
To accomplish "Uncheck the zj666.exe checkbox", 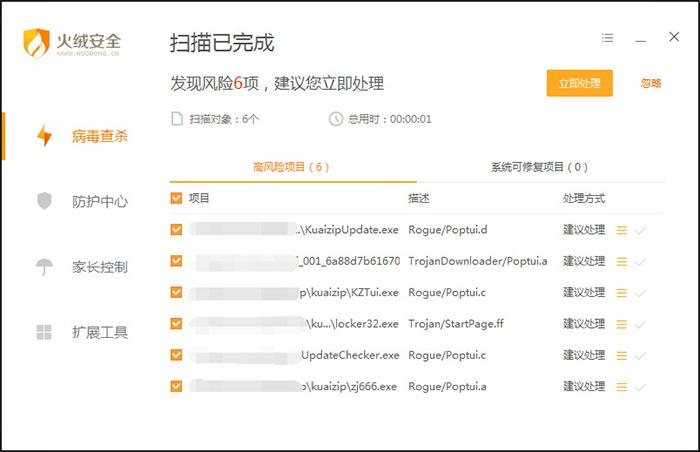I will pos(176,386).
